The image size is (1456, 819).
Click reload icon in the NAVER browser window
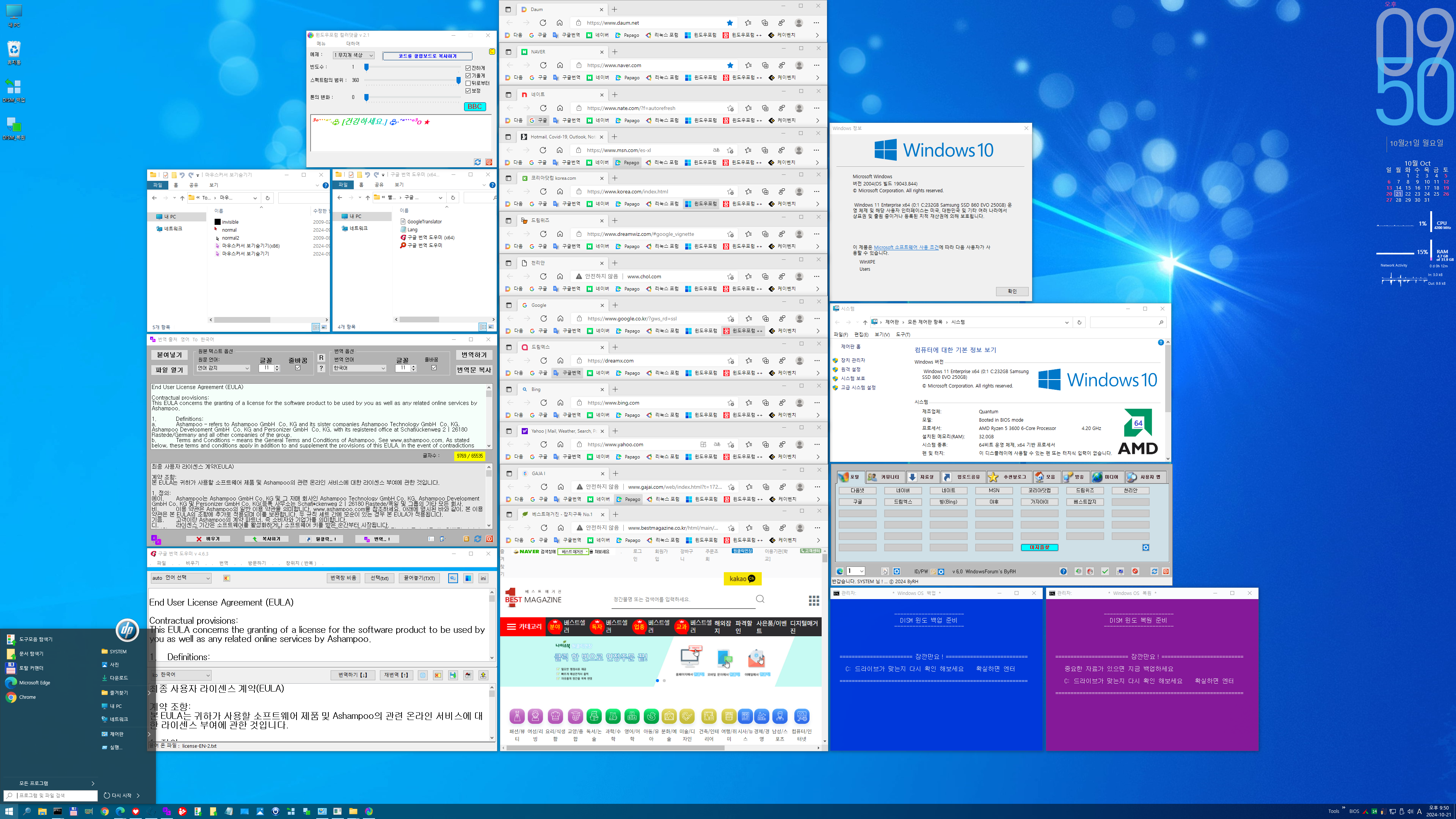pyautogui.click(x=543, y=66)
